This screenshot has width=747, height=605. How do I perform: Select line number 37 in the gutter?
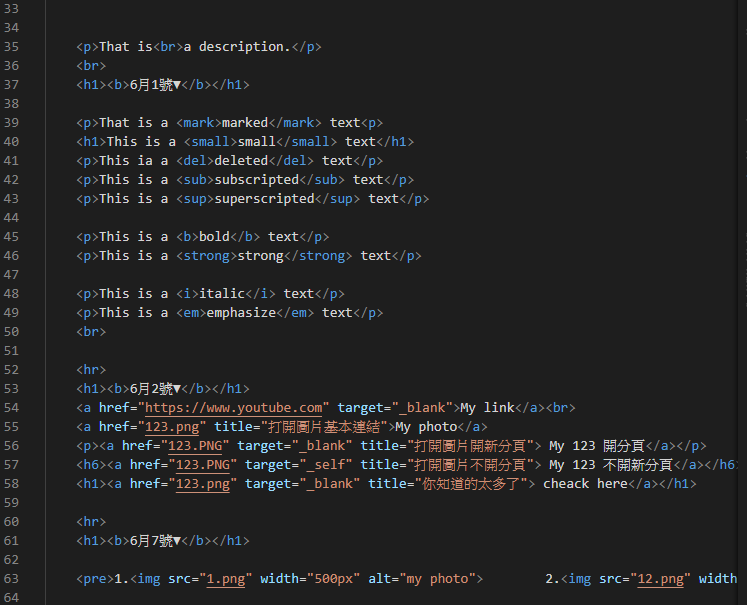point(11,85)
